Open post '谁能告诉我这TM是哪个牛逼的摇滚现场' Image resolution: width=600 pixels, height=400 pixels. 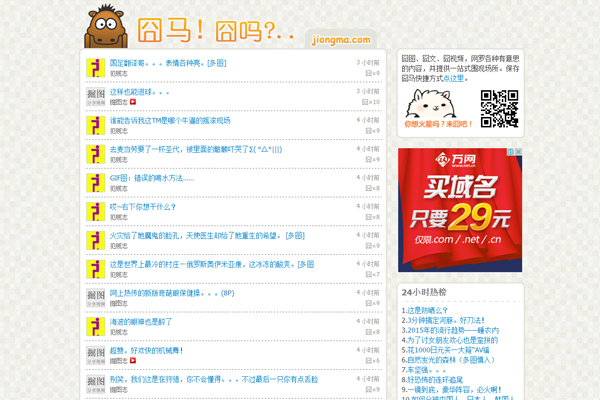point(170,120)
